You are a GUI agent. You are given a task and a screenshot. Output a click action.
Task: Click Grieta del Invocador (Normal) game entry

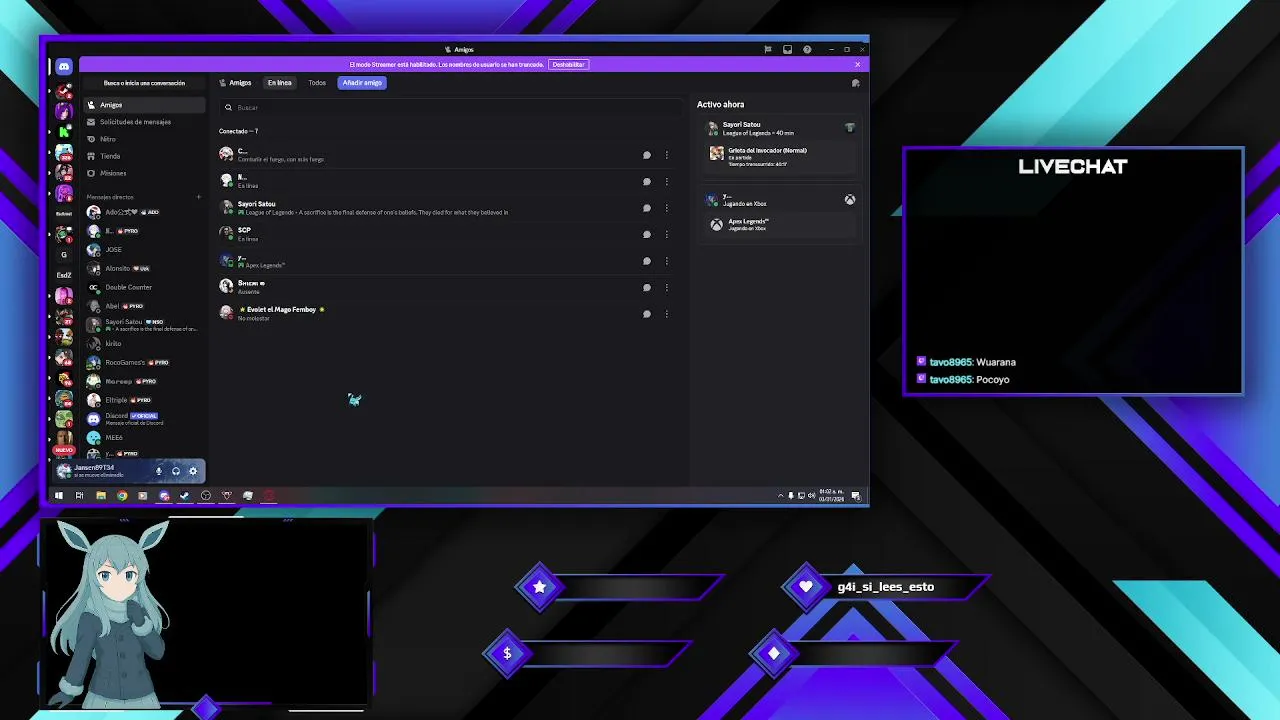tap(781, 156)
